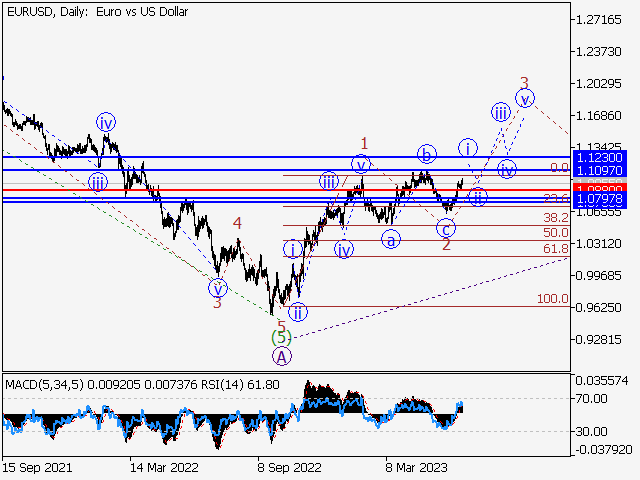Select the purple dashed rising trendline
This screenshot has height=480, width=640.
pos(431,298)
